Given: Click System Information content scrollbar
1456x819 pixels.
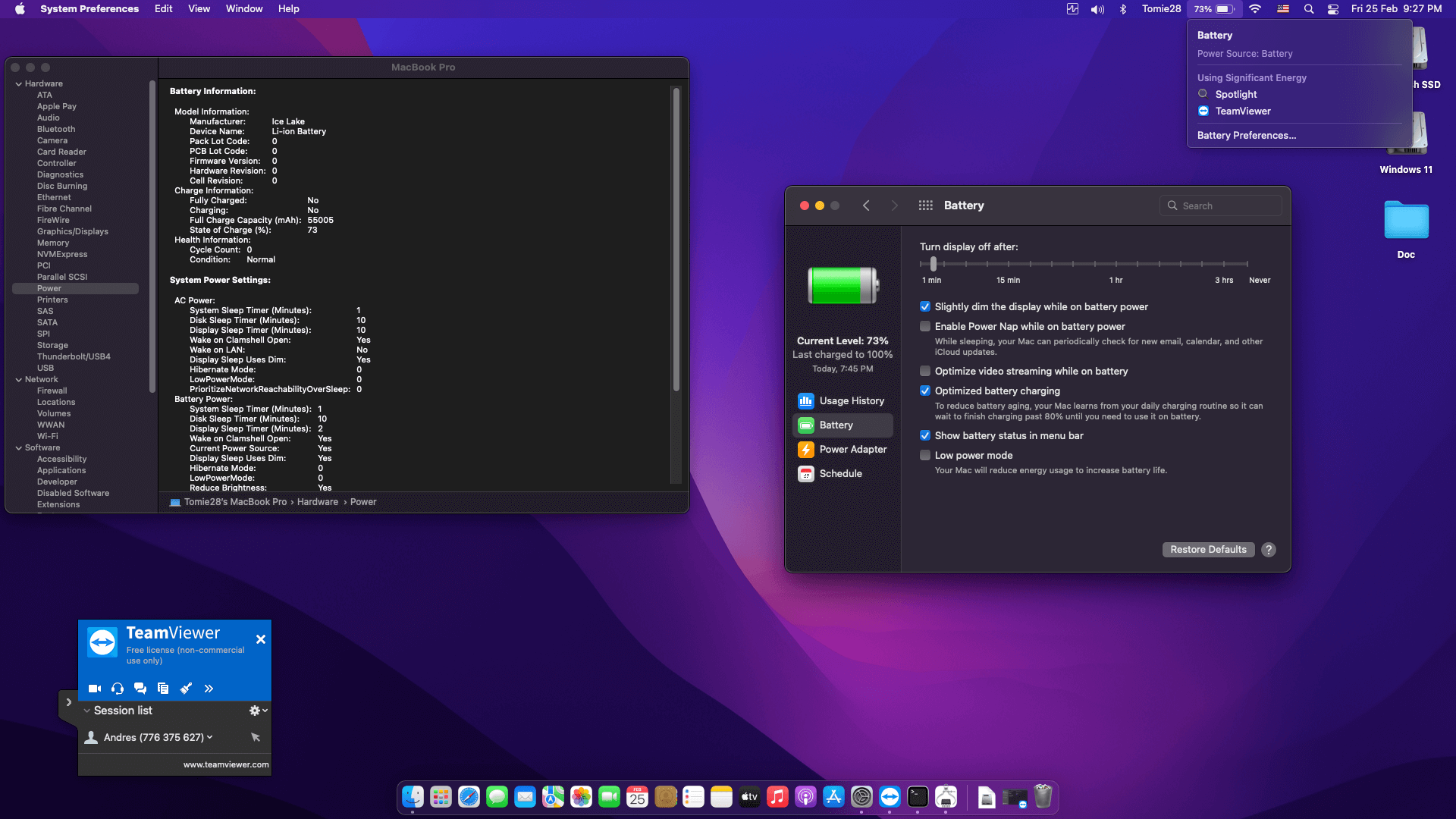Looking at the screenshot, I should click(676, 239).
